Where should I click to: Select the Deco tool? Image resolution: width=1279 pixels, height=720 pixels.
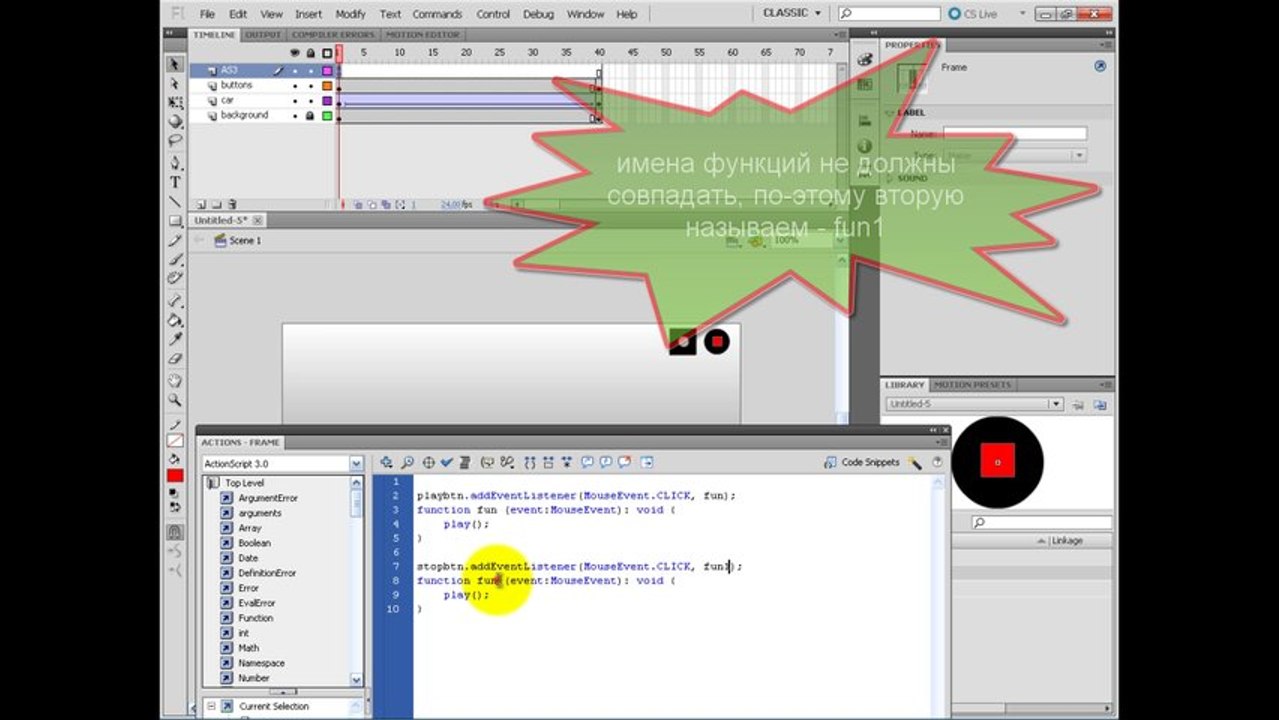(x=175, y=278)
